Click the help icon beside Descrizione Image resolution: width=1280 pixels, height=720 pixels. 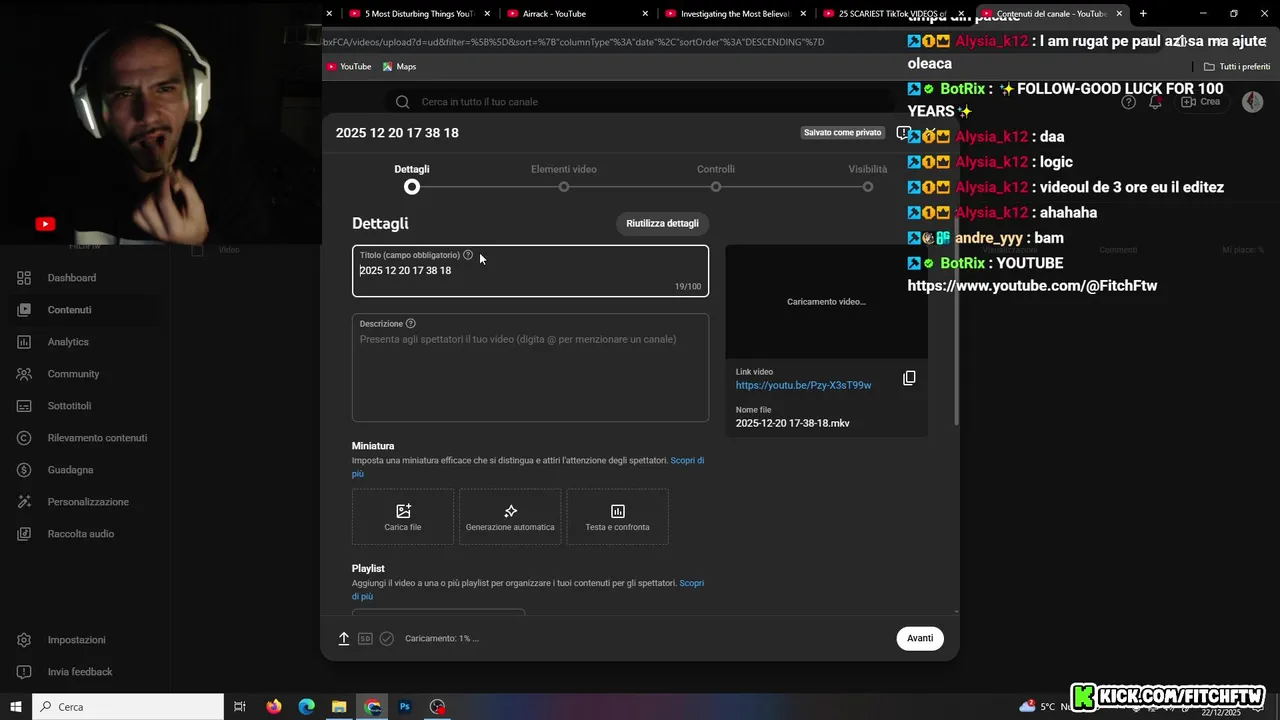411,324
